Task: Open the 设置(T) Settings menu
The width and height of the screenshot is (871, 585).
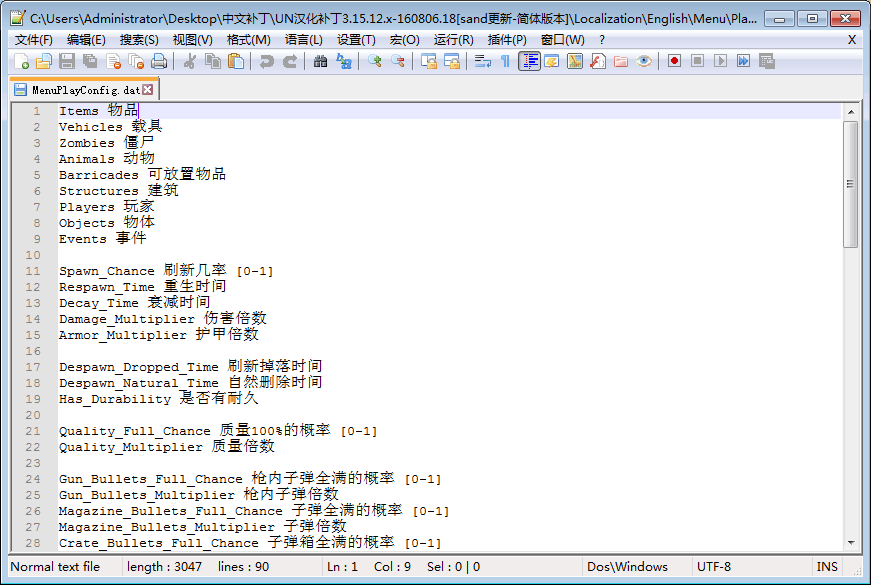Action: tap(356, 39)
